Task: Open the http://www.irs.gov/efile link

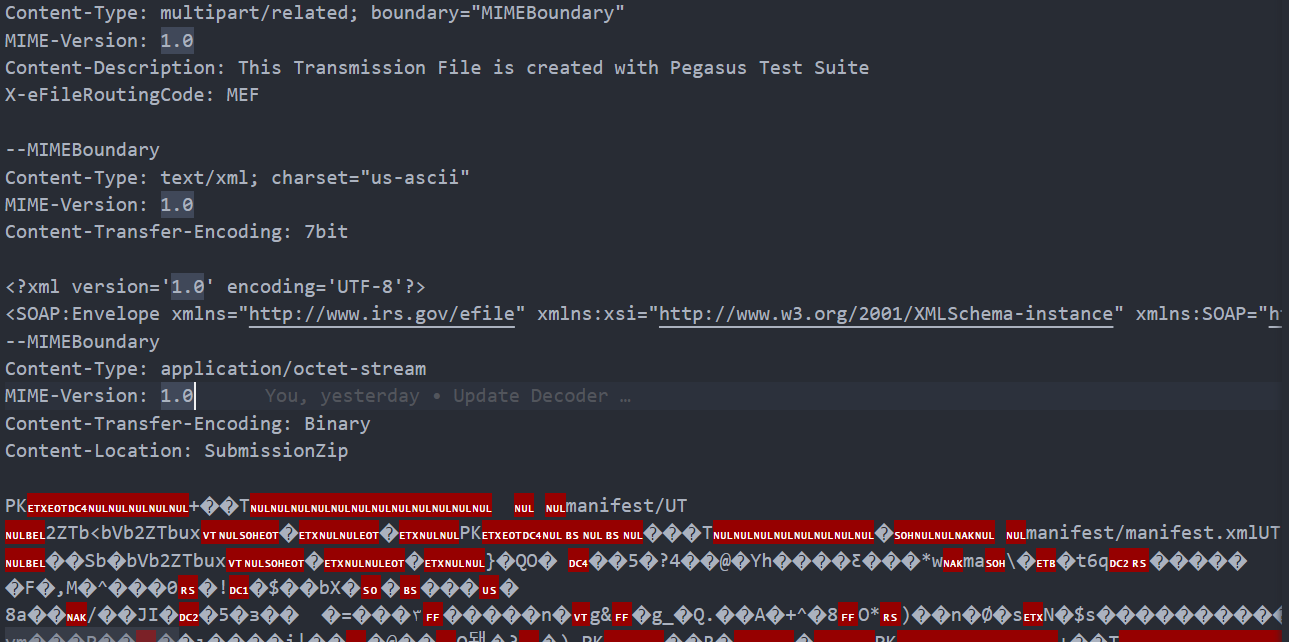Action: tap(382, 314)
